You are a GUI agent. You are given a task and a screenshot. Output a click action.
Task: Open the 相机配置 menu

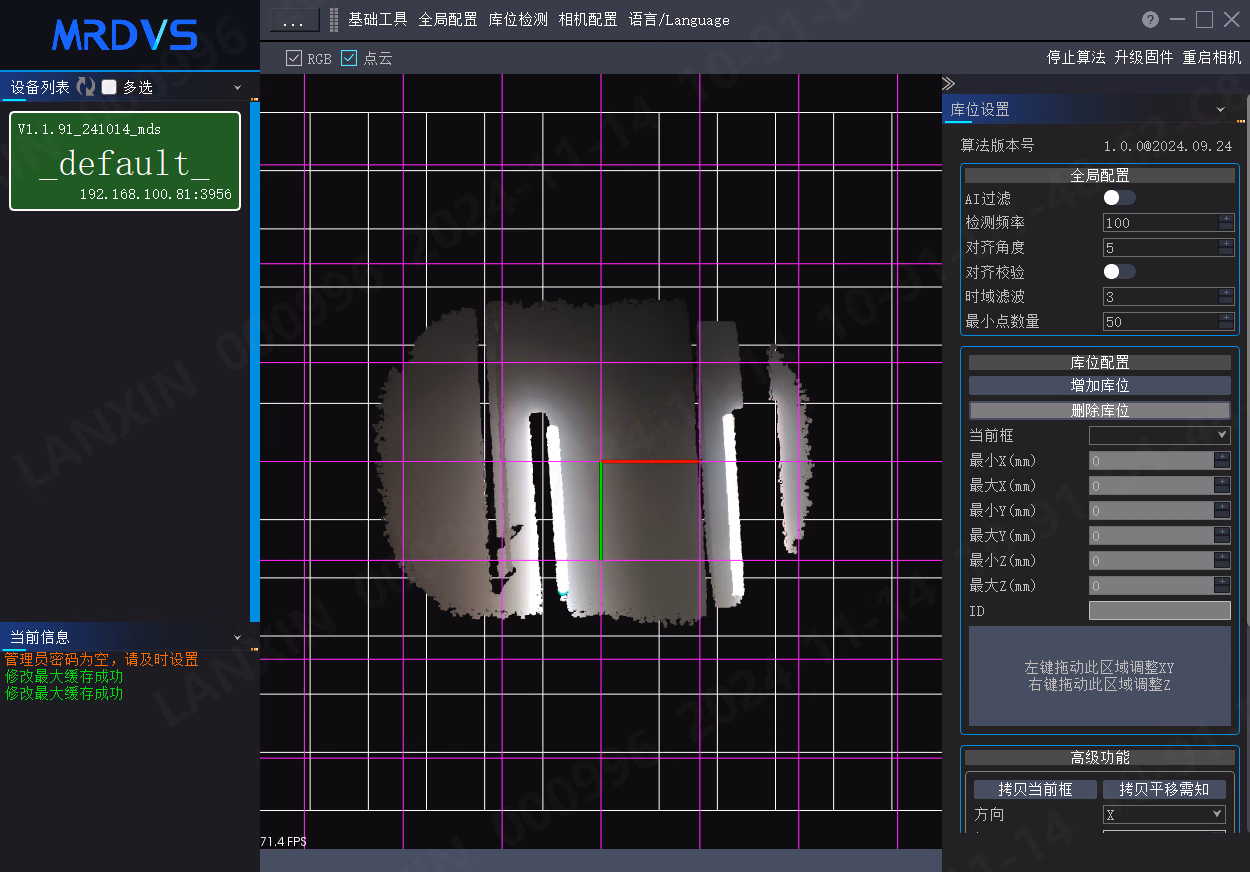coord(588,20)
